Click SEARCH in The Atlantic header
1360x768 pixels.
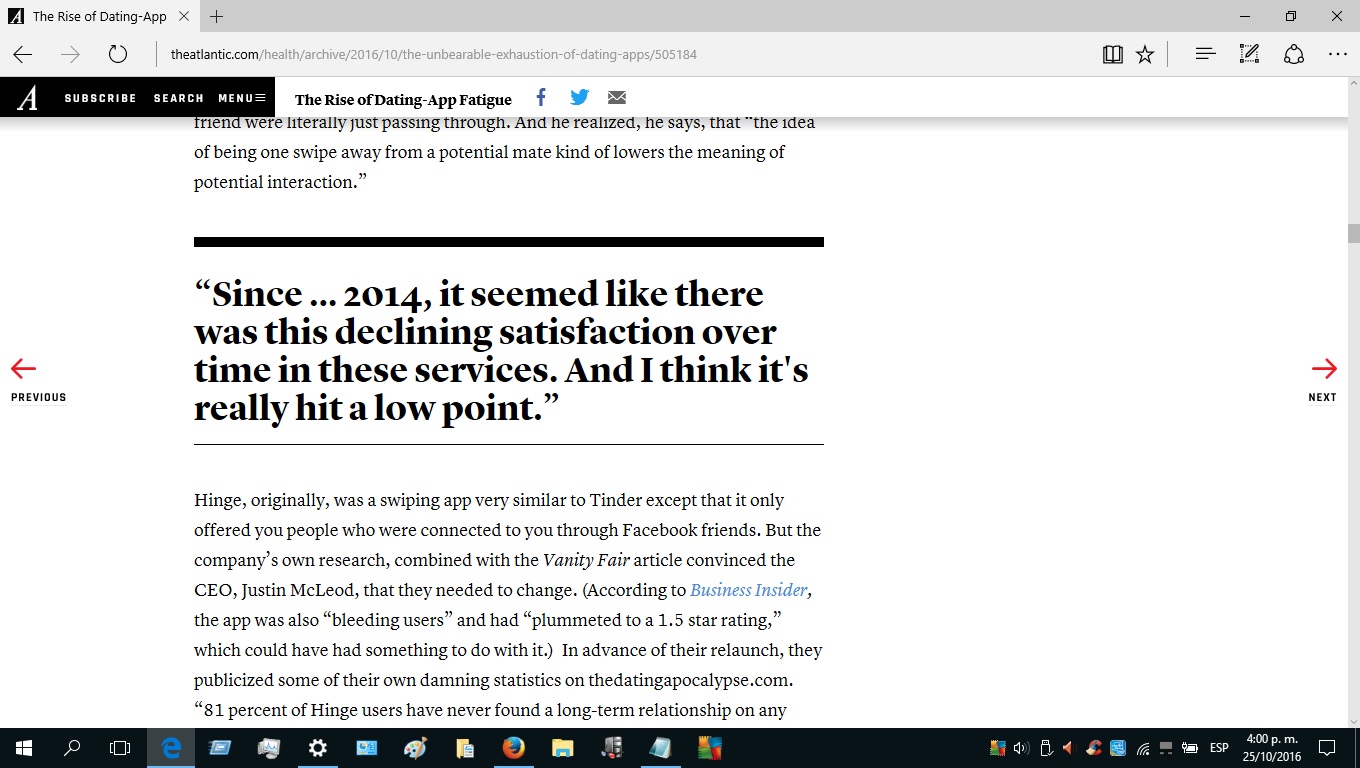pos(179,98)
